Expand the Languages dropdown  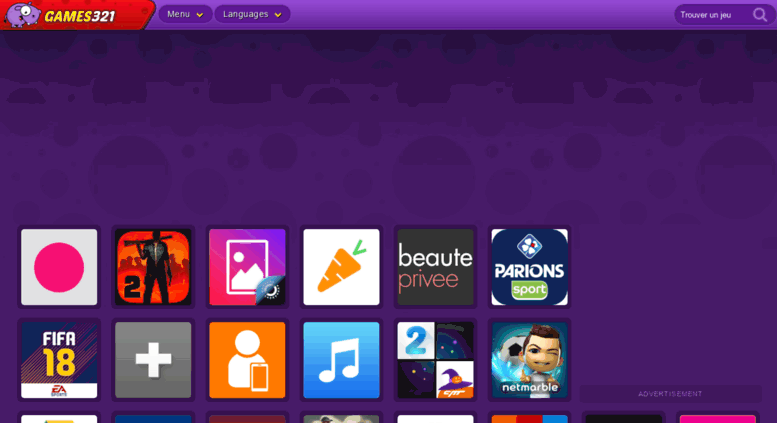click(252, 14)
